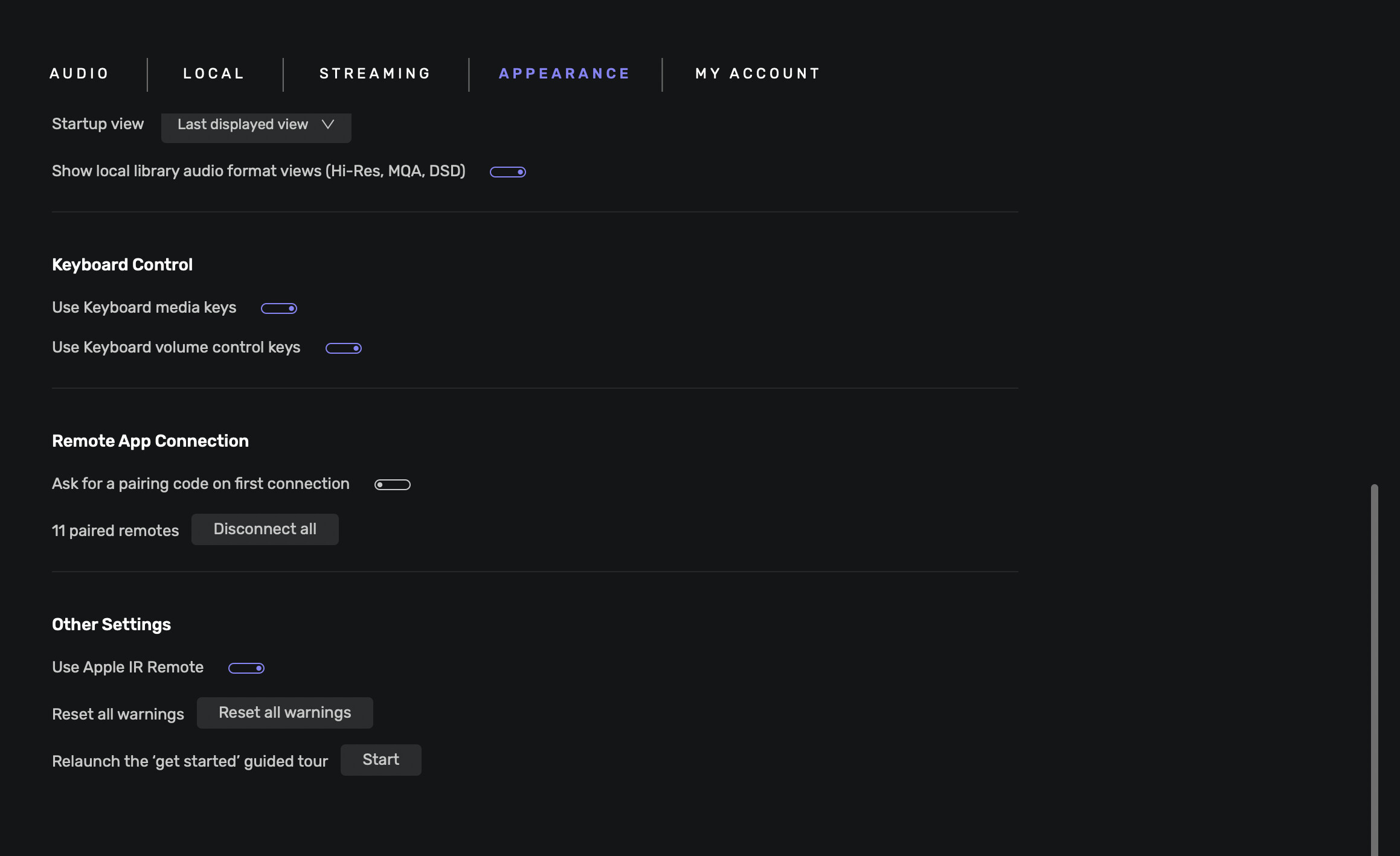Enable pairing code on first connection
This screenshot has height=856, width=1400.
tap(392, 485)
